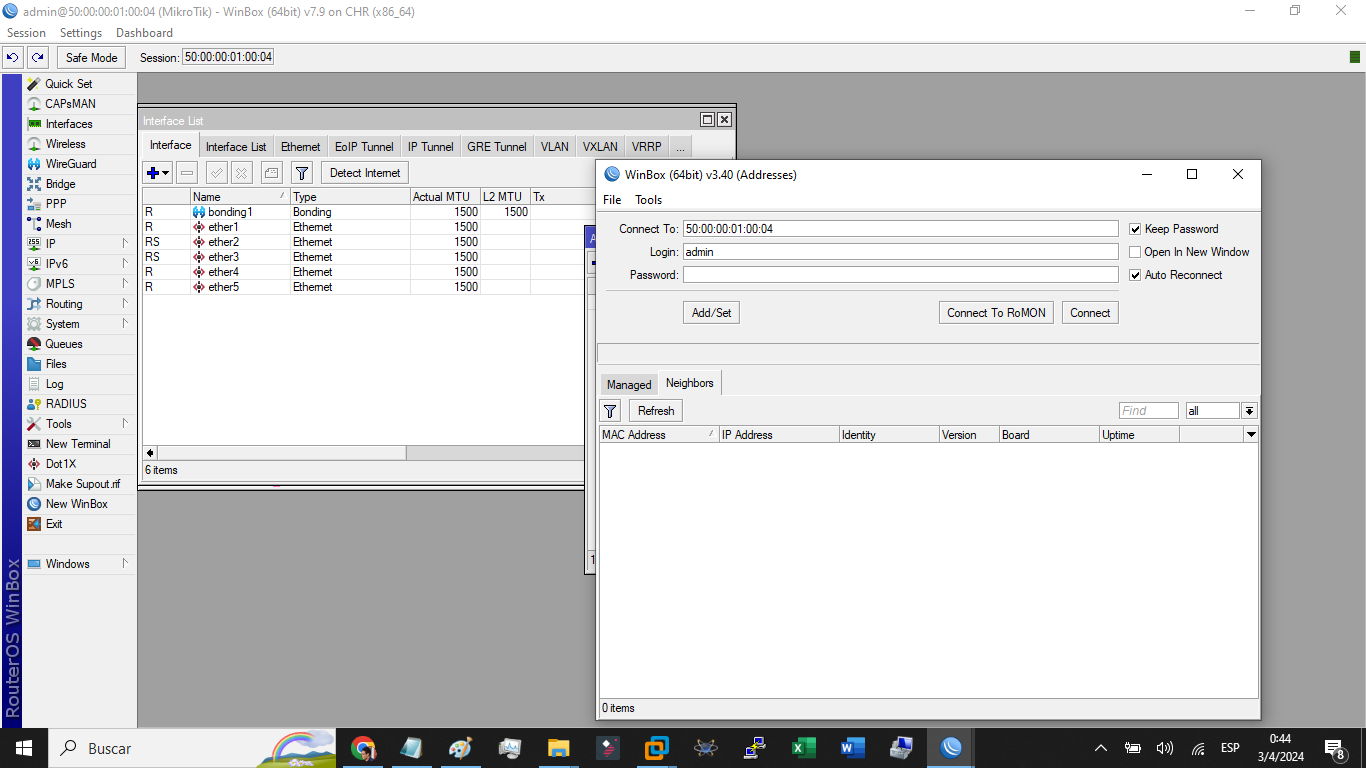Switch to the Ethernet tab
Image resolution: width=1366 pixels, height=768 pixels.
click(301, 147)
